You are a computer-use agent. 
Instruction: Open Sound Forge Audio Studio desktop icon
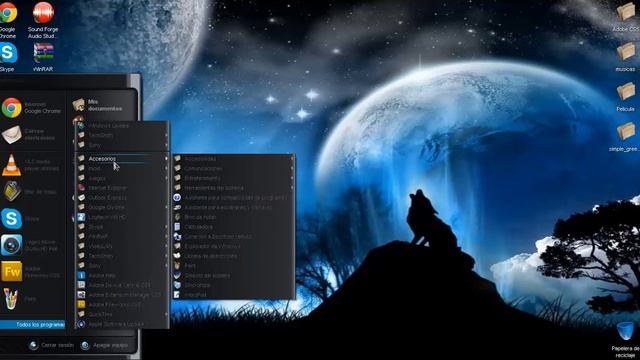pos(43,20)
